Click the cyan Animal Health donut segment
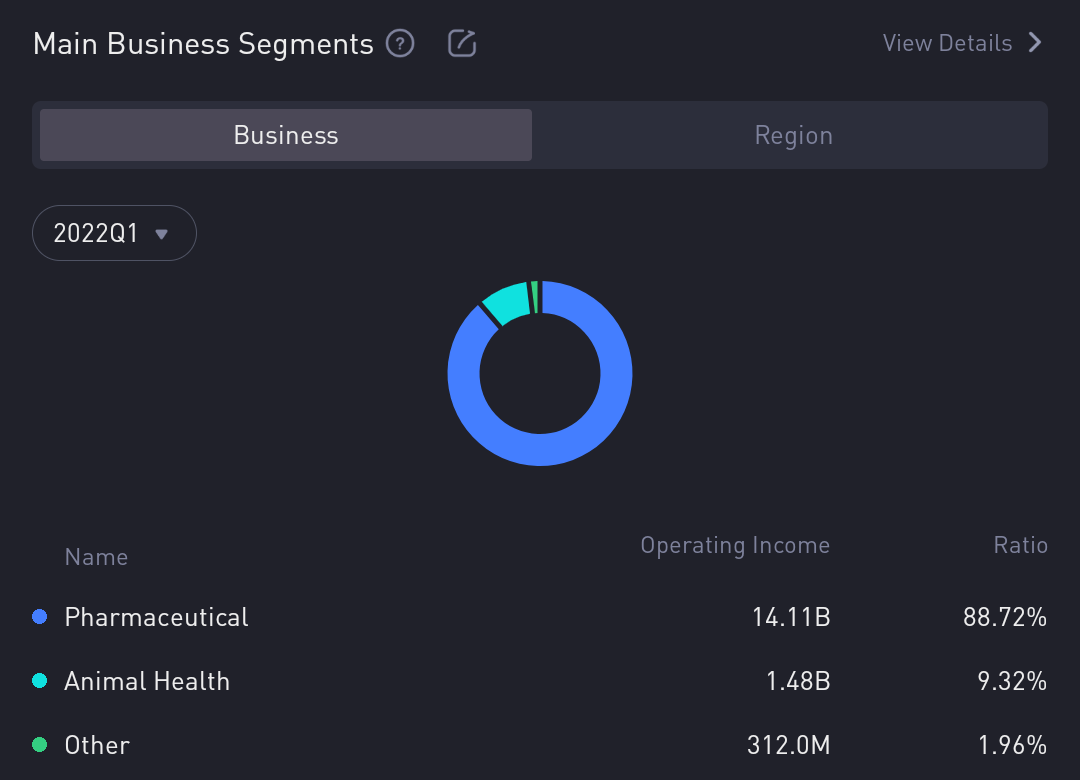The image size is (1080, 780). click(507, 303)
